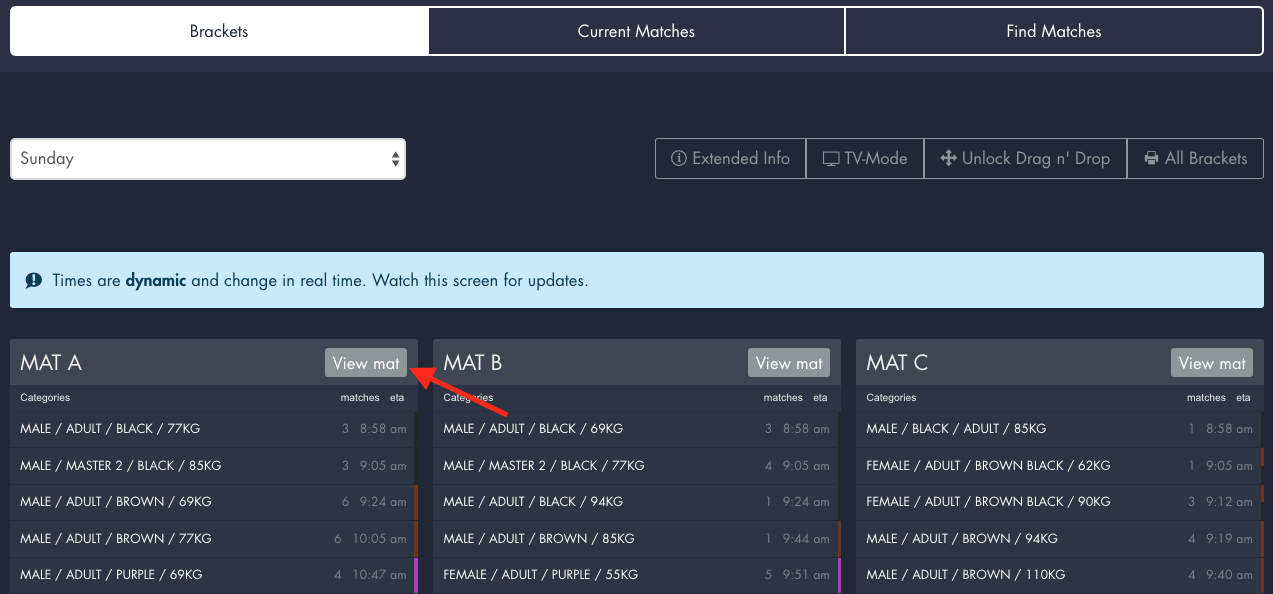The height and width of the screenshot is (594, 1273).
Task: Click the purple color bar next to PURPLE 69KG row
Action: point(418,575)
